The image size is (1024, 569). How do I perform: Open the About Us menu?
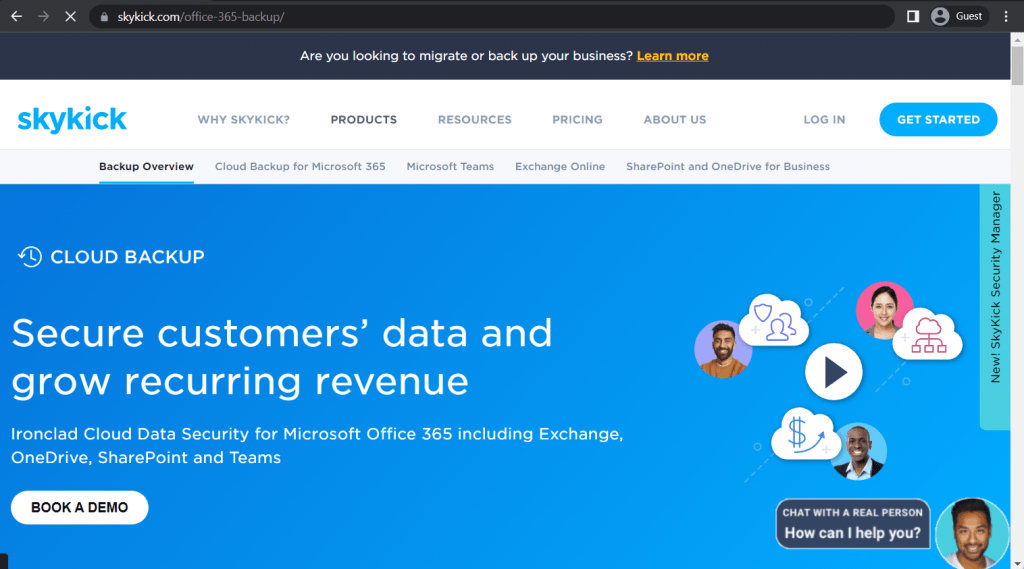coord(675,120)
